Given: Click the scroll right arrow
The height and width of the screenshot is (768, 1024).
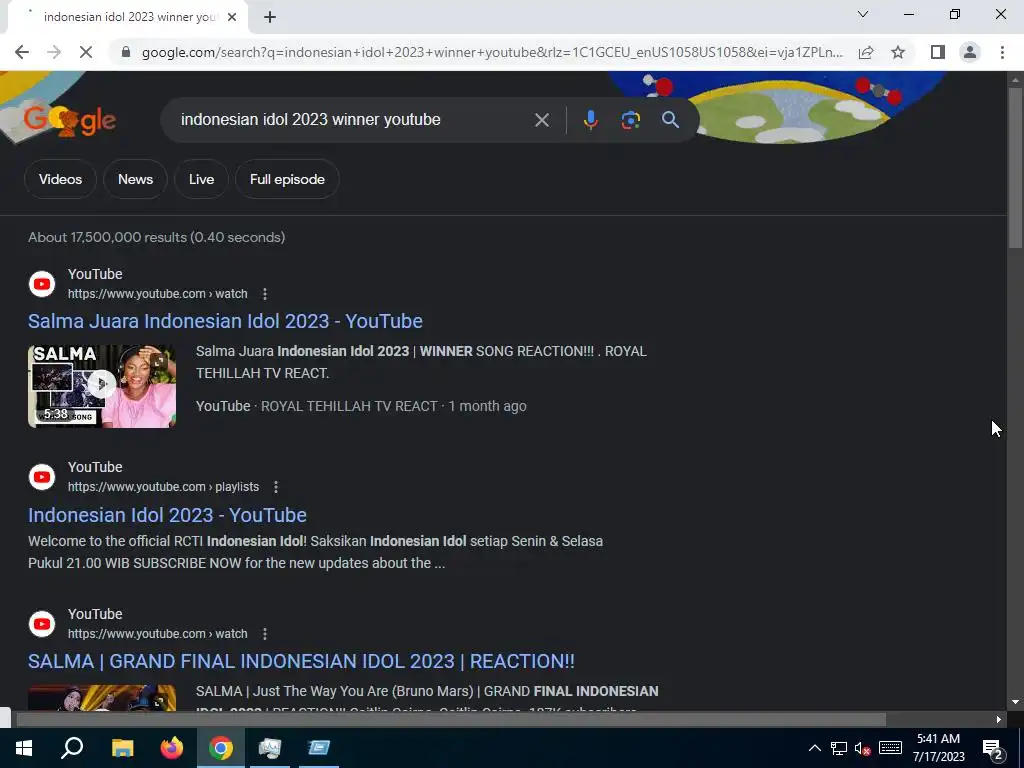Looking at the screenshot, I should tap(999, 720).
